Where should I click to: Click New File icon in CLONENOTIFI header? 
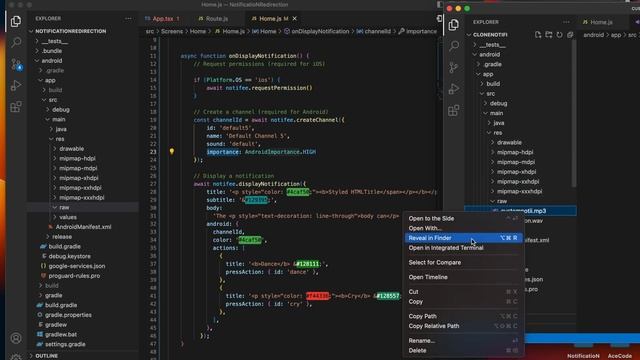(x=538, y=35)
